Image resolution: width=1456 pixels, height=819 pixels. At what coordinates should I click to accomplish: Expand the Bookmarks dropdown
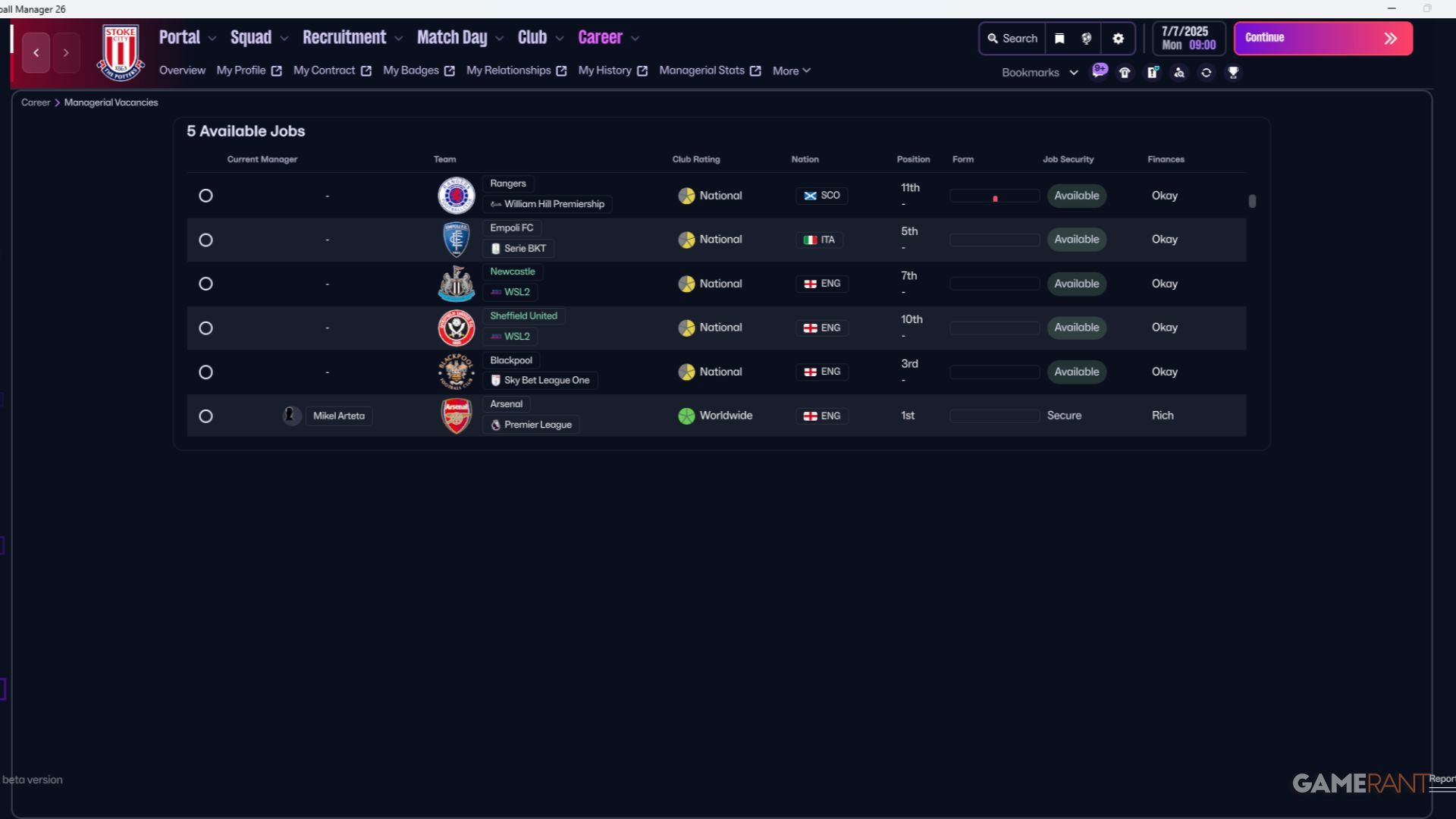click(1040, 73)
